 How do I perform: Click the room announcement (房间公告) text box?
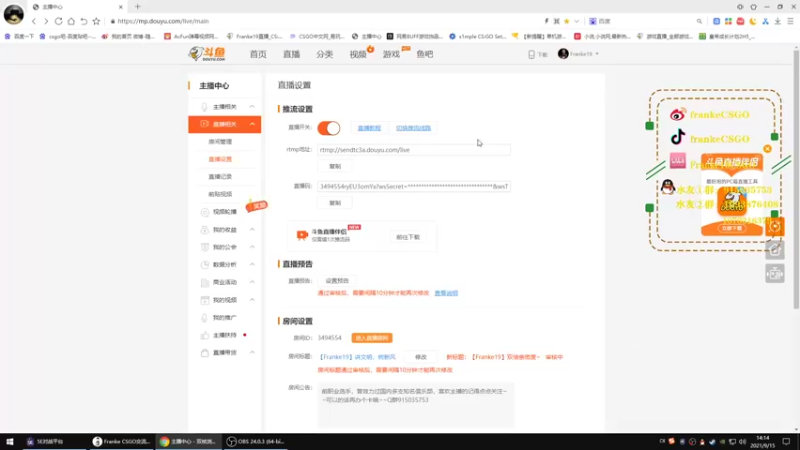(x=416, y=405)
